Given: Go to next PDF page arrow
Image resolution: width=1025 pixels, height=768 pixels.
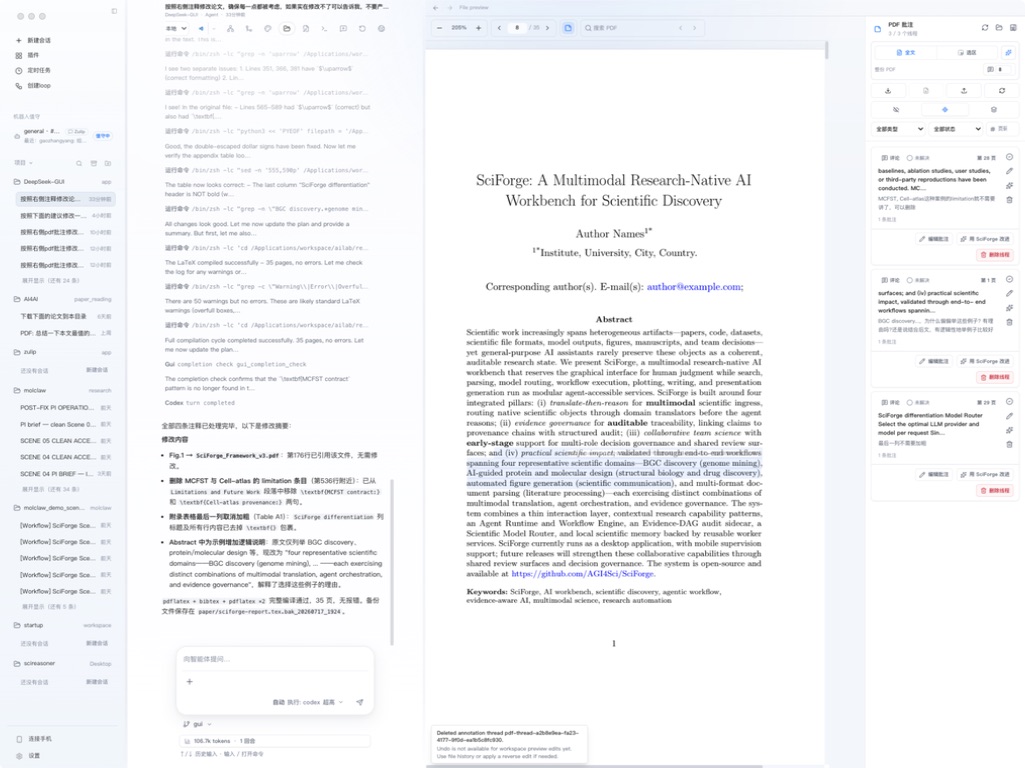Looking at the screenshot, I should tap(547, 28).
